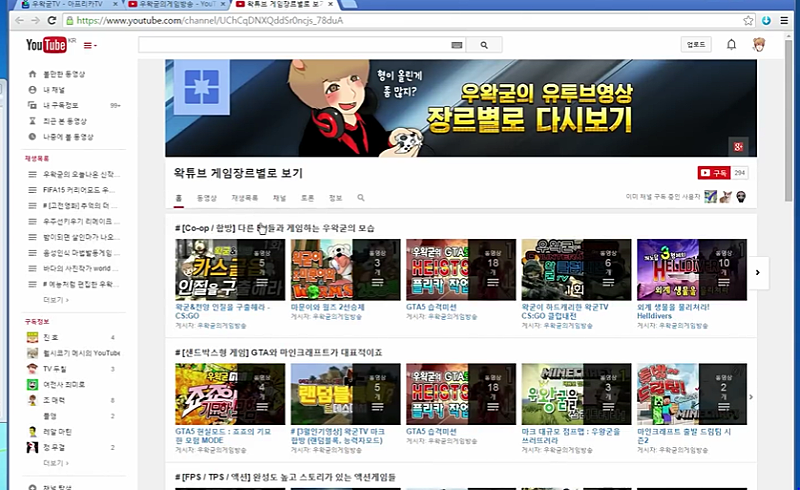The width and height of the screenshot is (800, 490).
Task: Click the YouTube logo
Action: pyautogui.click(x=46, y=45)
